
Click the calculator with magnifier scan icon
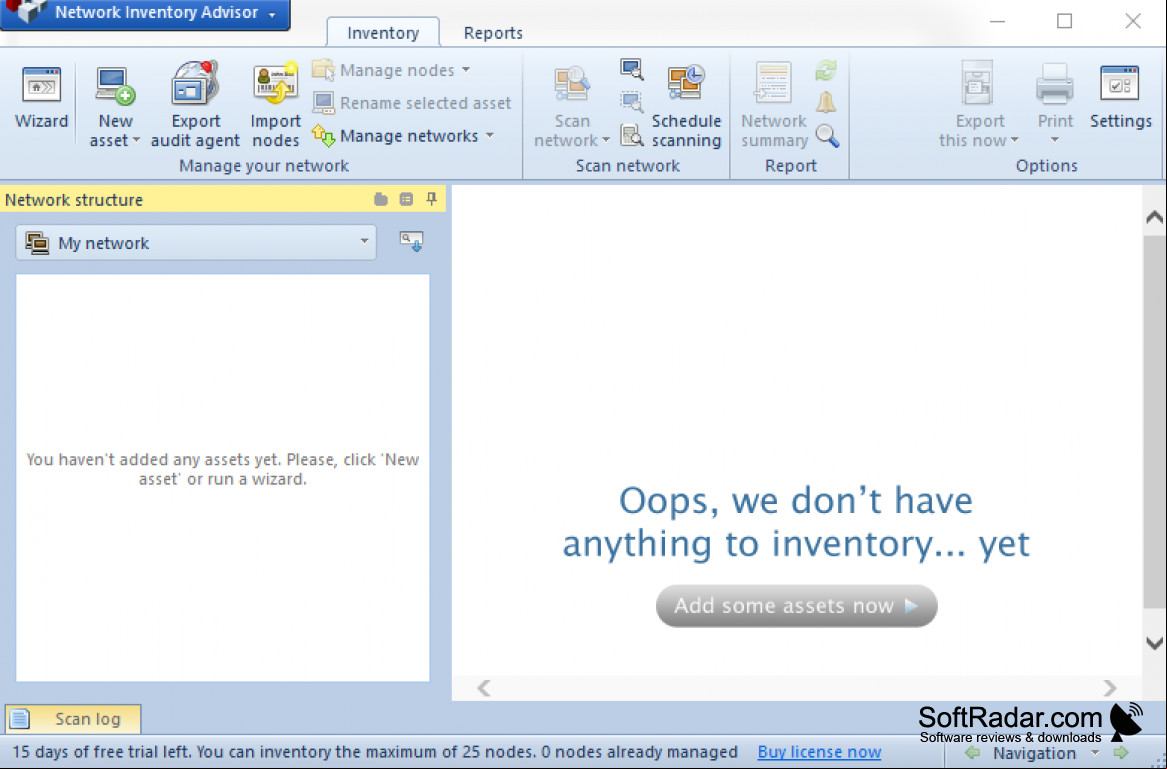[632, 135]
